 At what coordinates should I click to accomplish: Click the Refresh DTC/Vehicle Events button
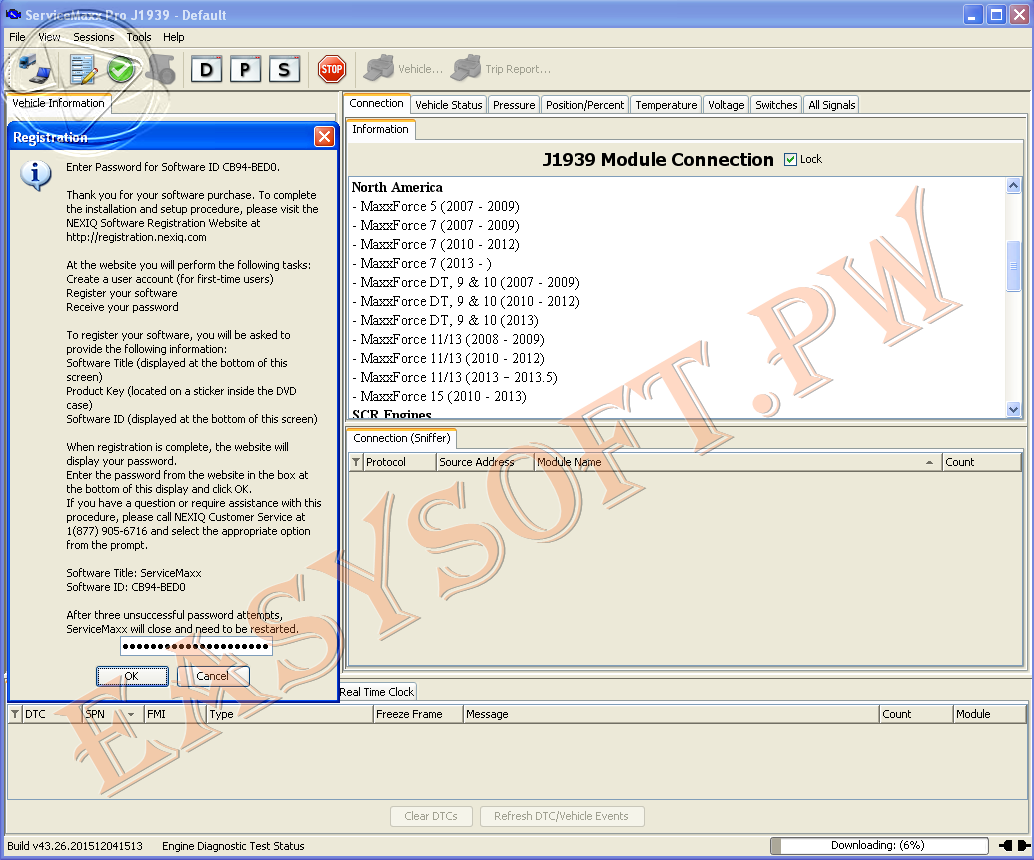click(562, 816)
